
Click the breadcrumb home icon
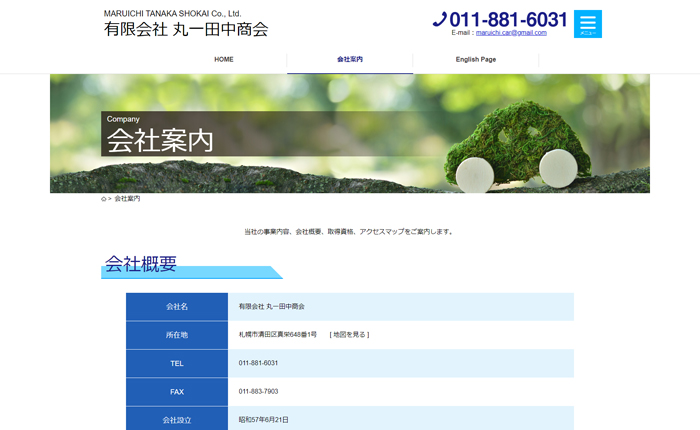tap(103, 199)
